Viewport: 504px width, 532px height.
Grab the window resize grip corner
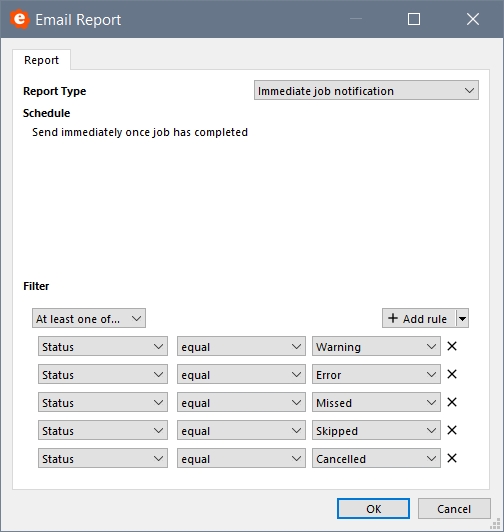(496, 524)
